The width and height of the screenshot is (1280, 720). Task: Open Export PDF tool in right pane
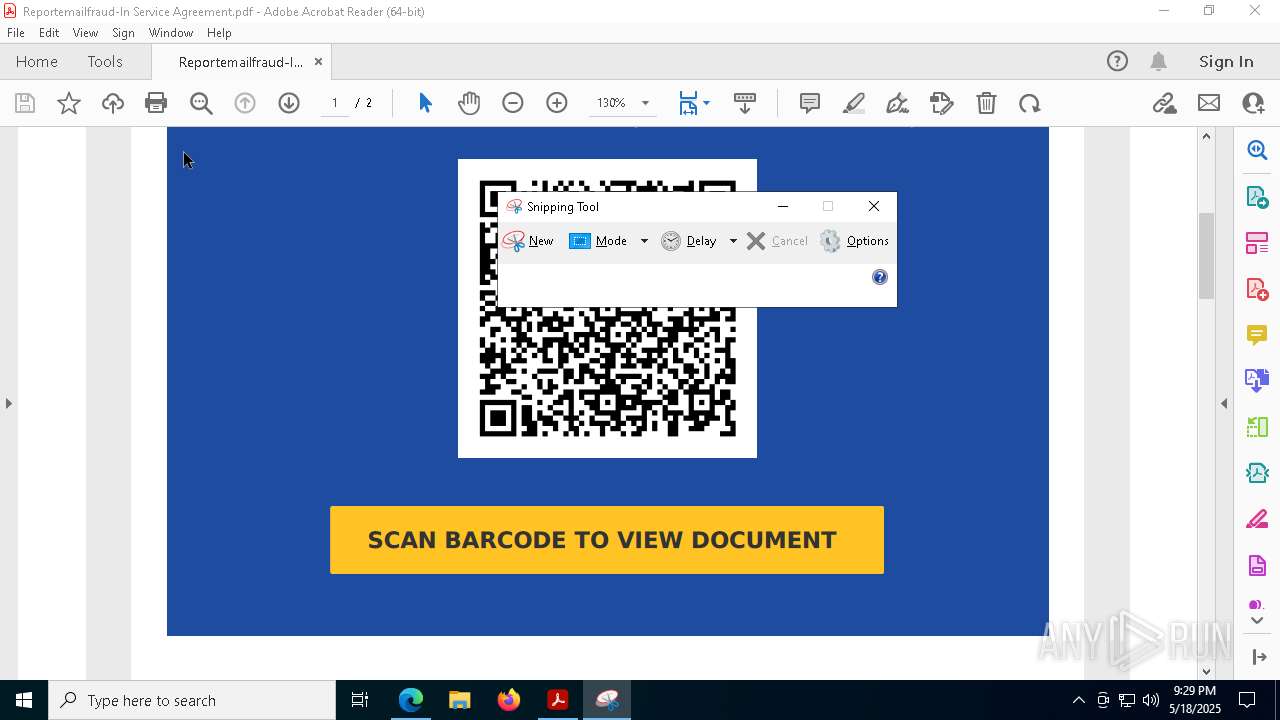point(1257,196)
